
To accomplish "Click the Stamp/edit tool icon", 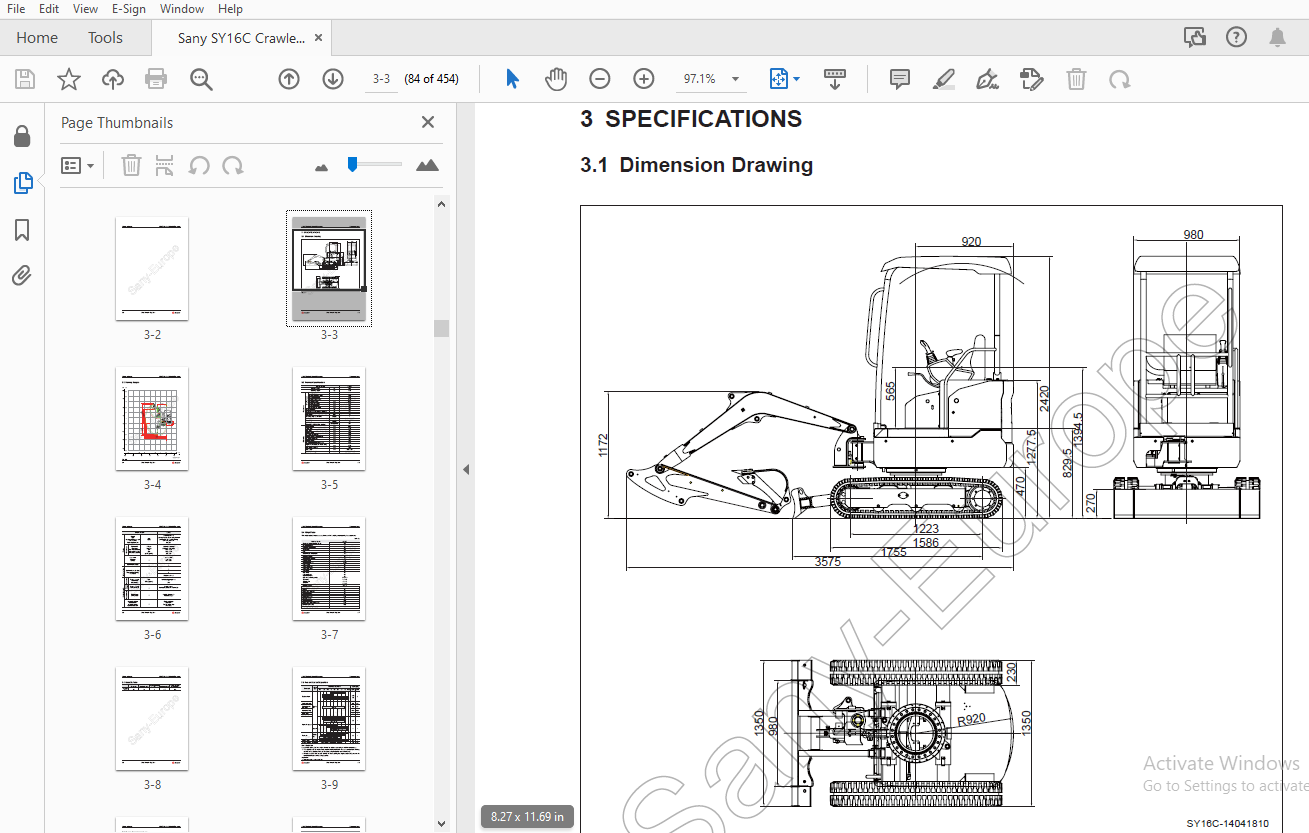I will 1031,79.
